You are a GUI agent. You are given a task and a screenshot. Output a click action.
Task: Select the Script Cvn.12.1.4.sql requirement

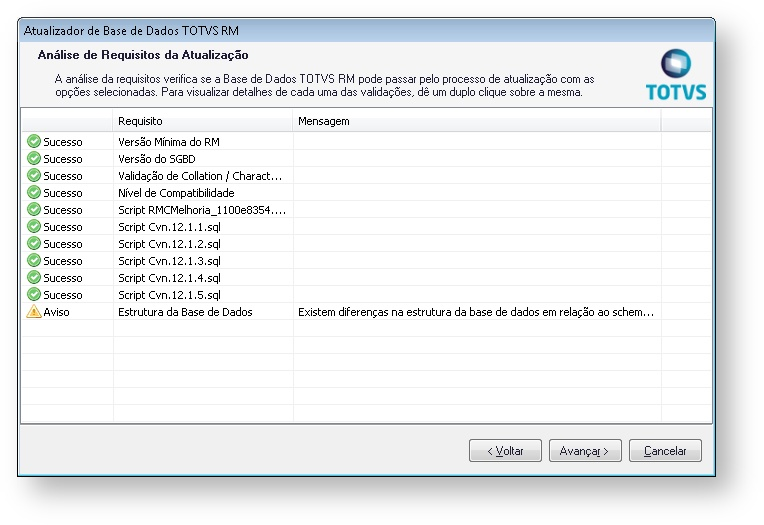[x=169, y=278]
